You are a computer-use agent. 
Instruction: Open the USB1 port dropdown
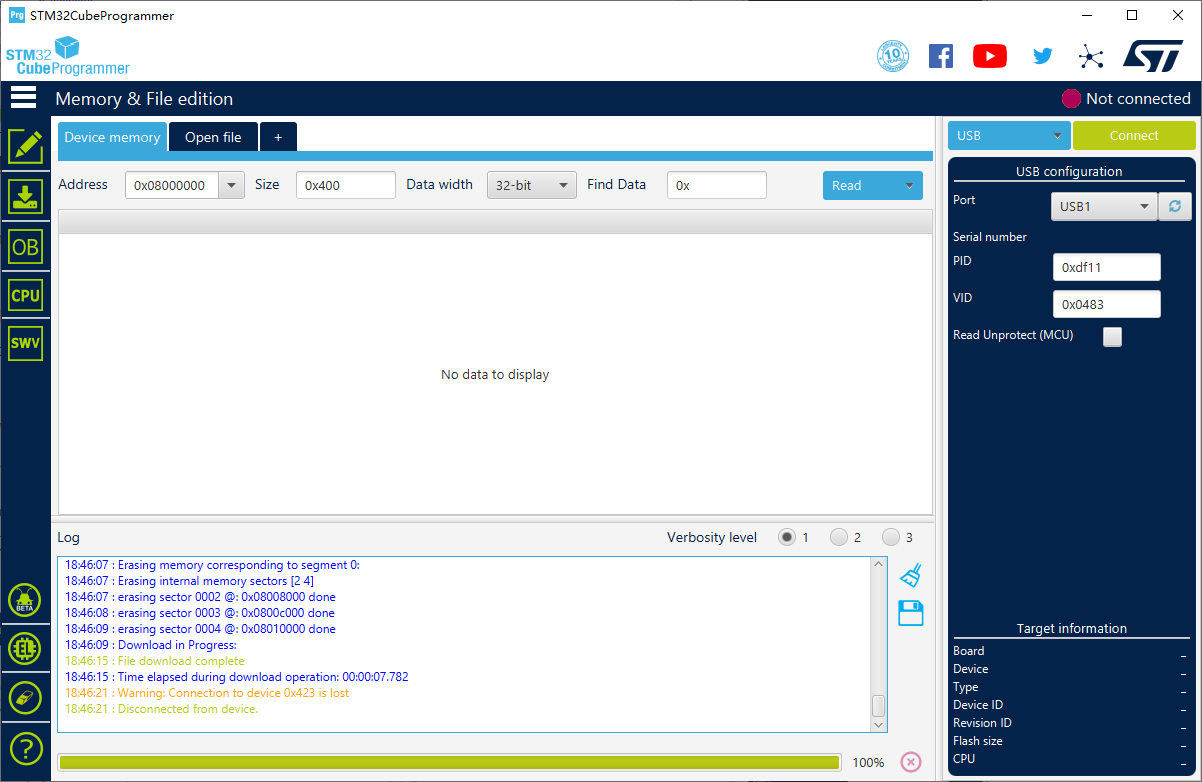click(x=1104, y=206)
